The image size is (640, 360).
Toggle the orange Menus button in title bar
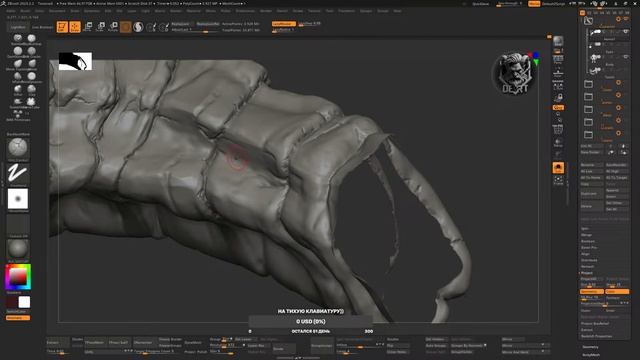tap(533, 4)
